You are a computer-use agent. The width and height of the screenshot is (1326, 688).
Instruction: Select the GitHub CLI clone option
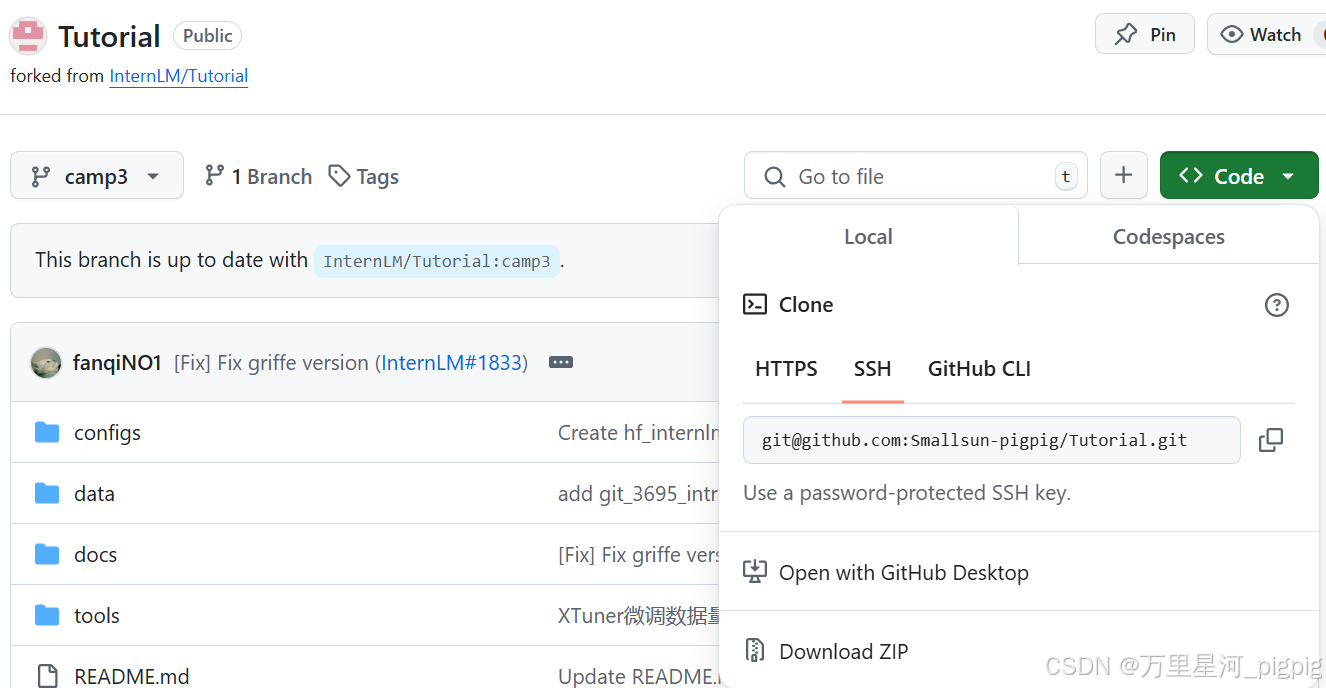(x=979, y=369)
